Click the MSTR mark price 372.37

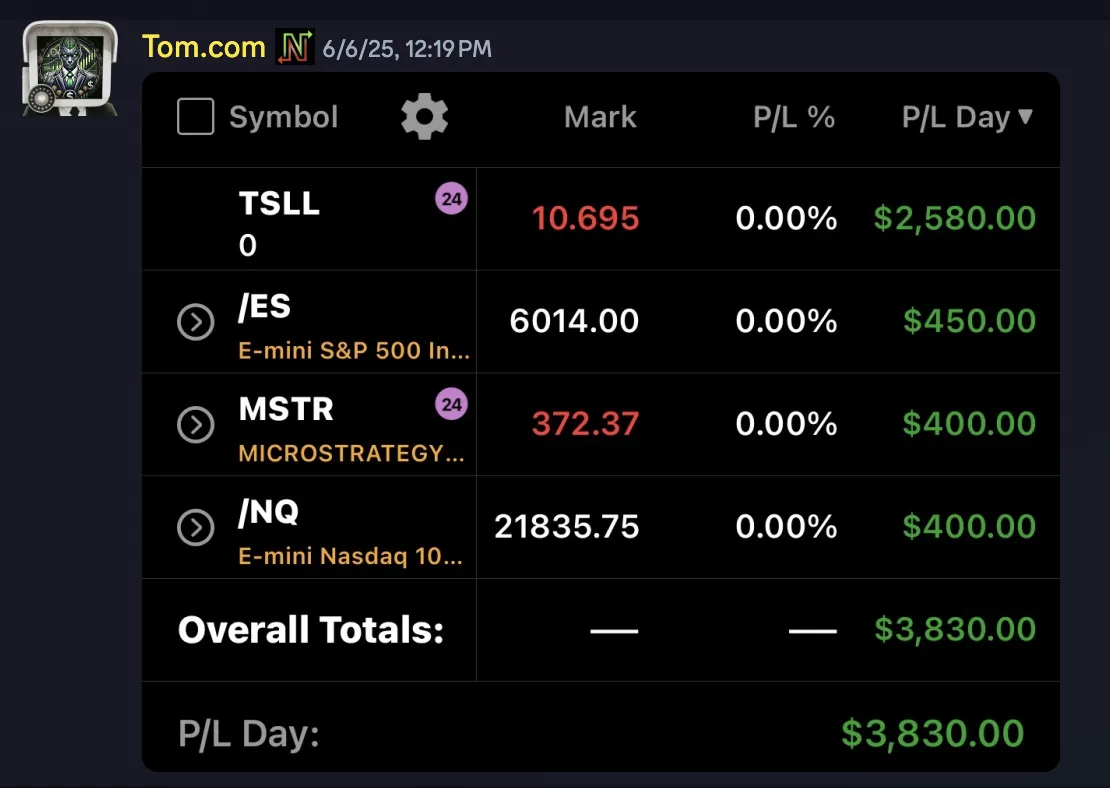point(585,424)
